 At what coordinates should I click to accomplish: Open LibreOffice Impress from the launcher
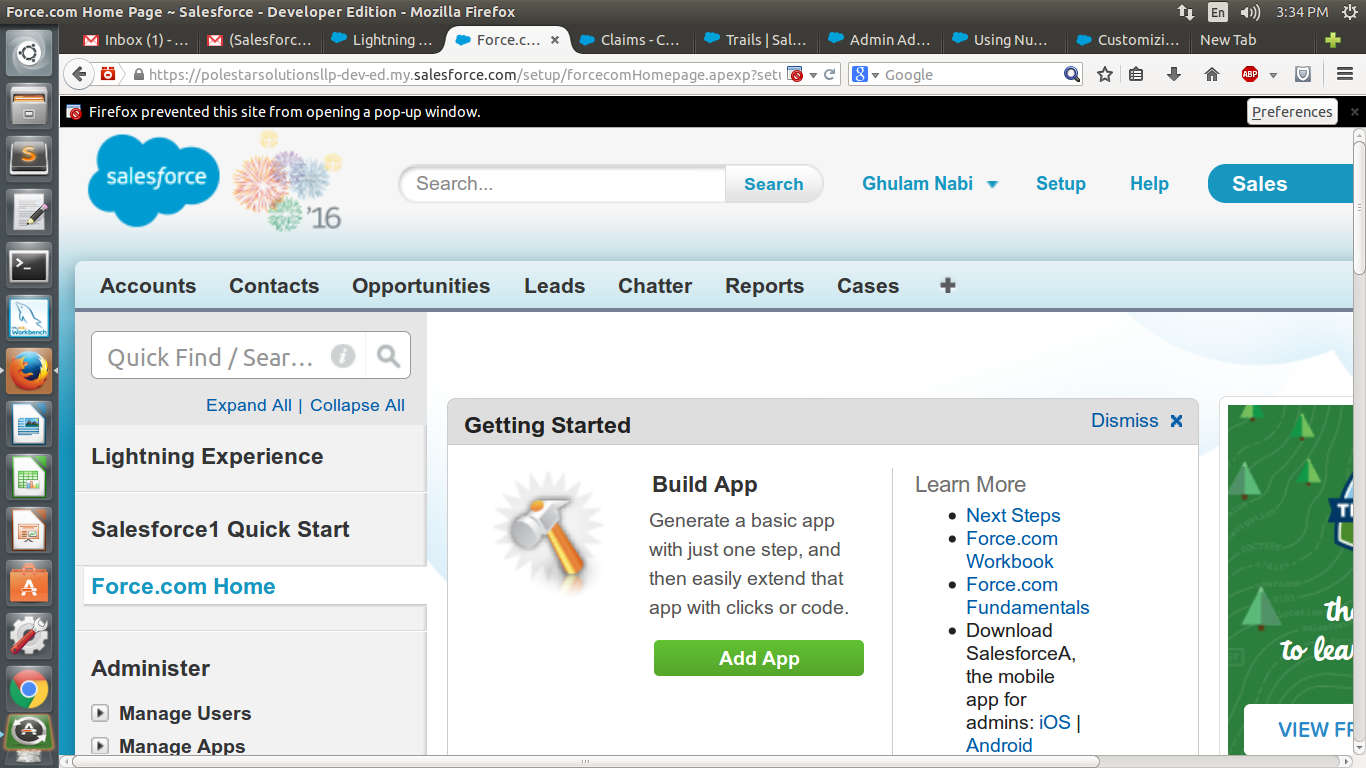[29, 530]
